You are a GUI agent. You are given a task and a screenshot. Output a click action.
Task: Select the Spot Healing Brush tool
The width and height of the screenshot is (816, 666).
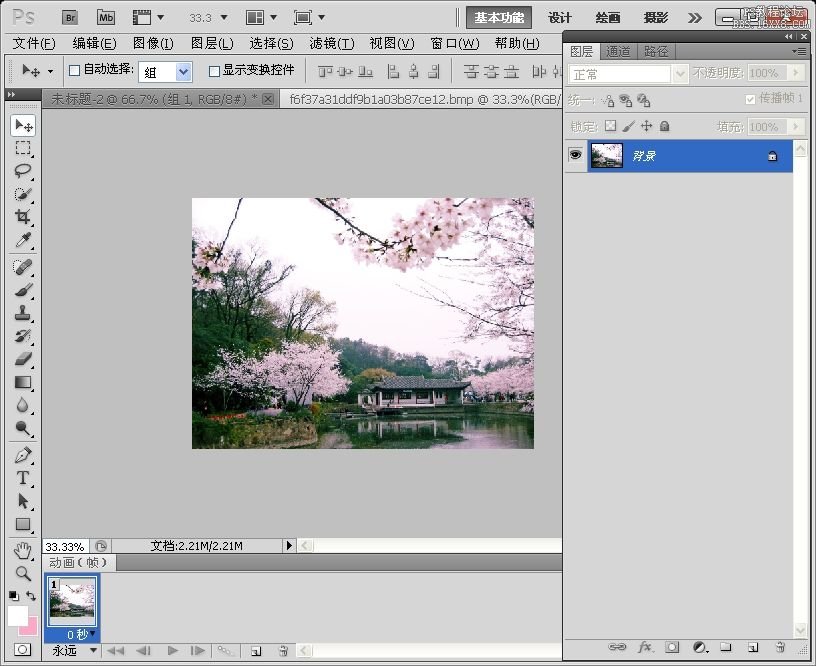[x=23, y=267]
